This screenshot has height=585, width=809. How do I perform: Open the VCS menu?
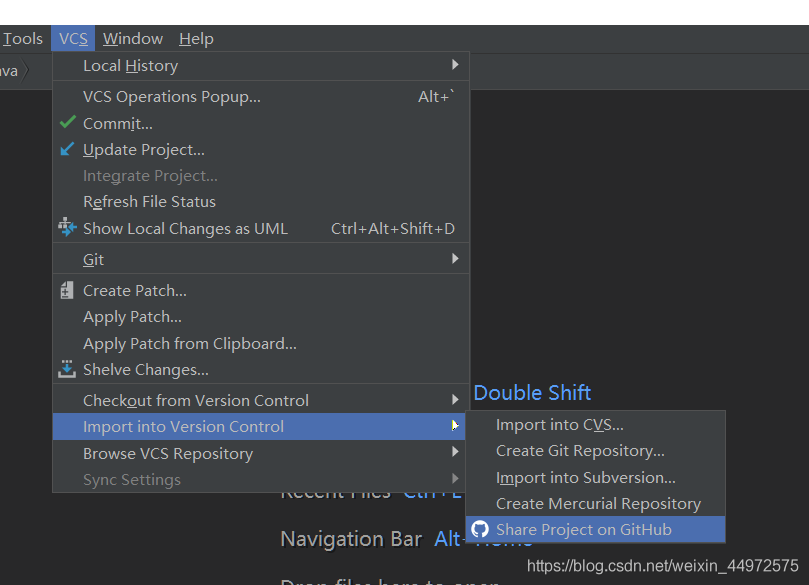click(73, 39)
